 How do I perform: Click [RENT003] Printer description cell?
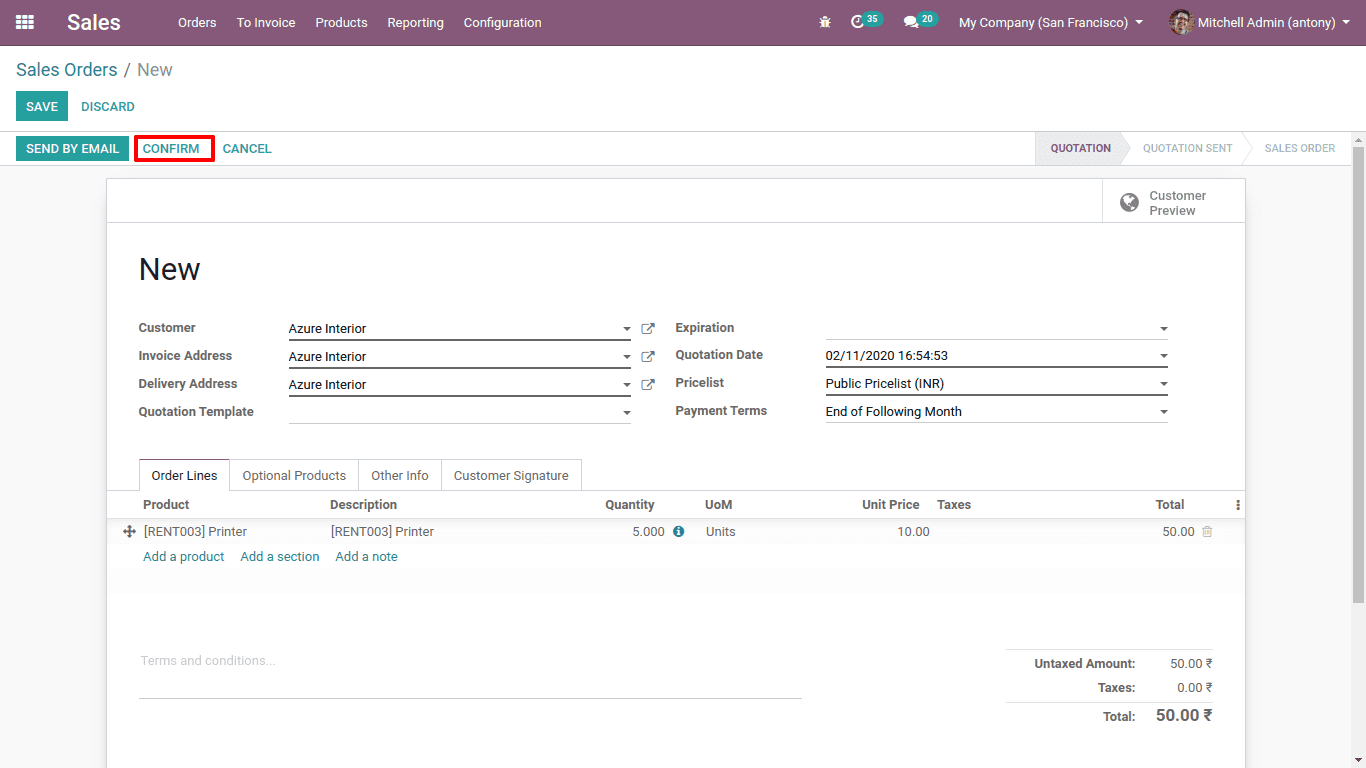[x=383, y=532]
